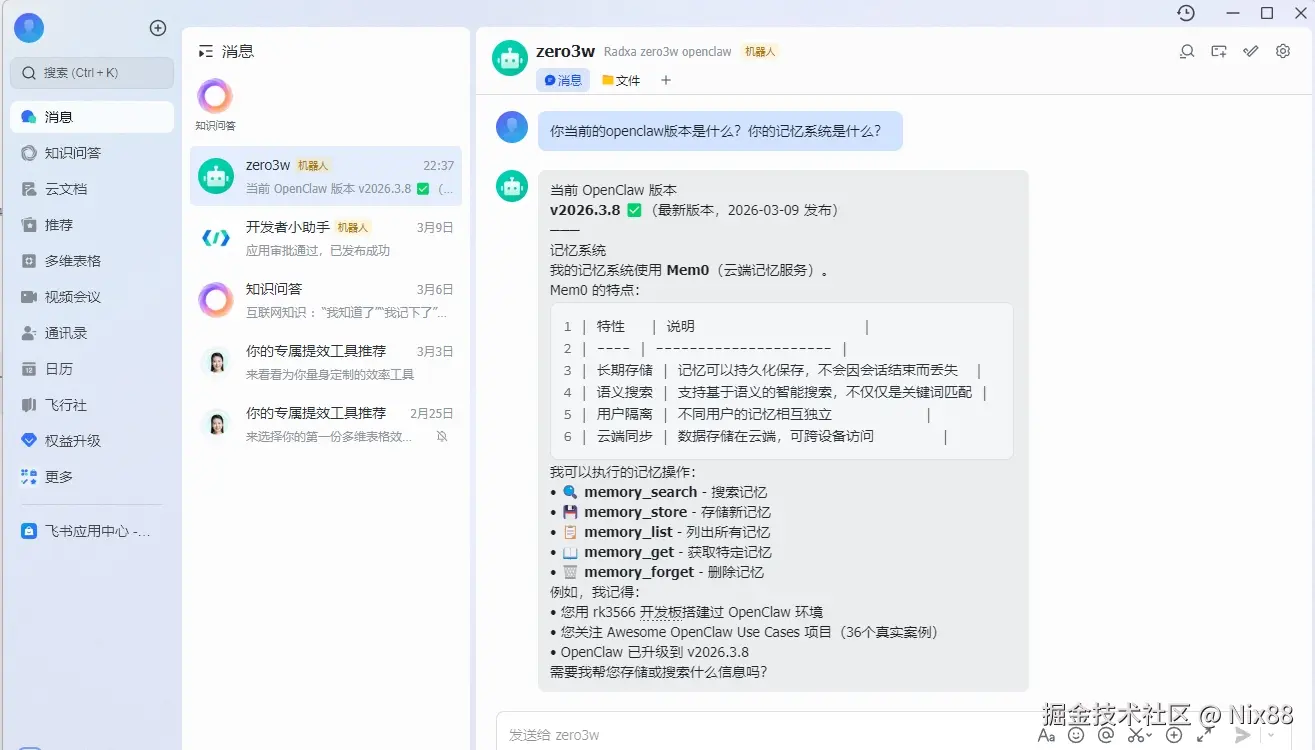Click the v2026.3.8 version text in reply
This screenshot has height=750, width=1315.
pos(585,210)
